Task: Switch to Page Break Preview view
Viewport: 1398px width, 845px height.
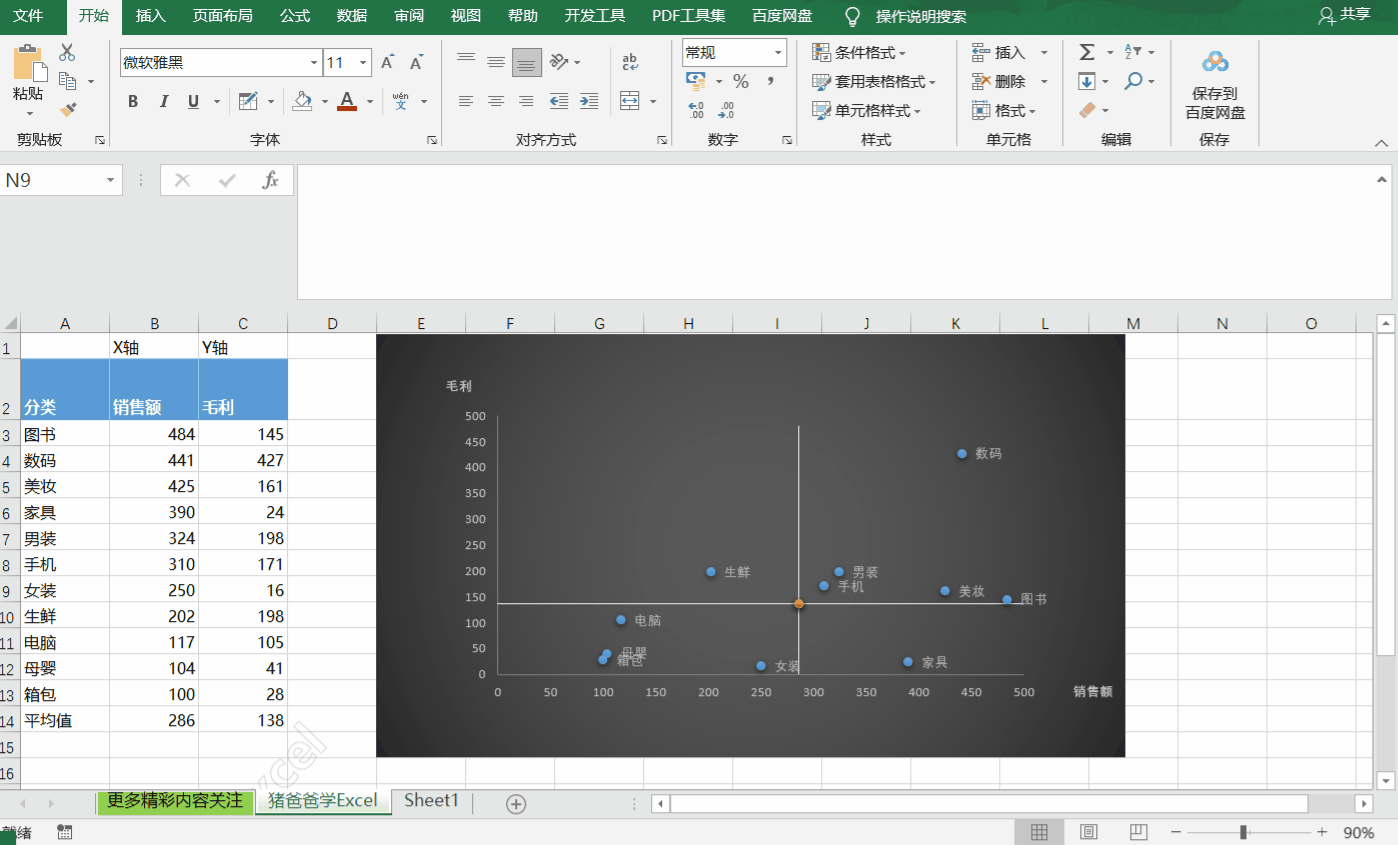Action: tap(1138, 832)
